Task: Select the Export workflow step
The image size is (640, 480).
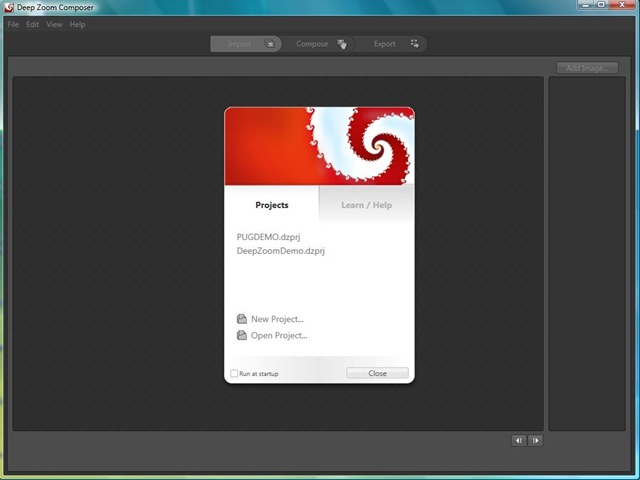Action: click(x=391, y=44)
